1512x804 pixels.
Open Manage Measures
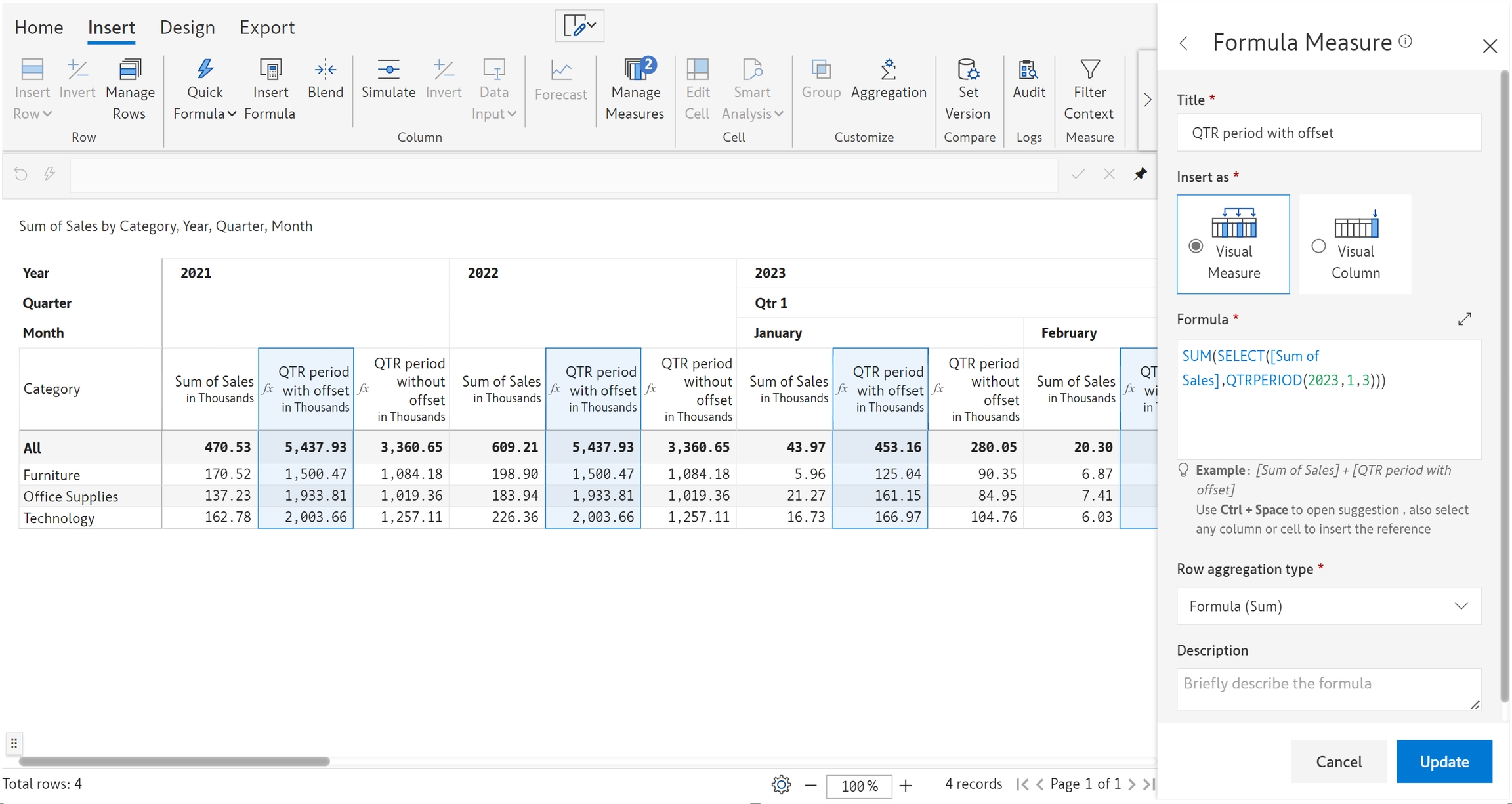[635, 71]
